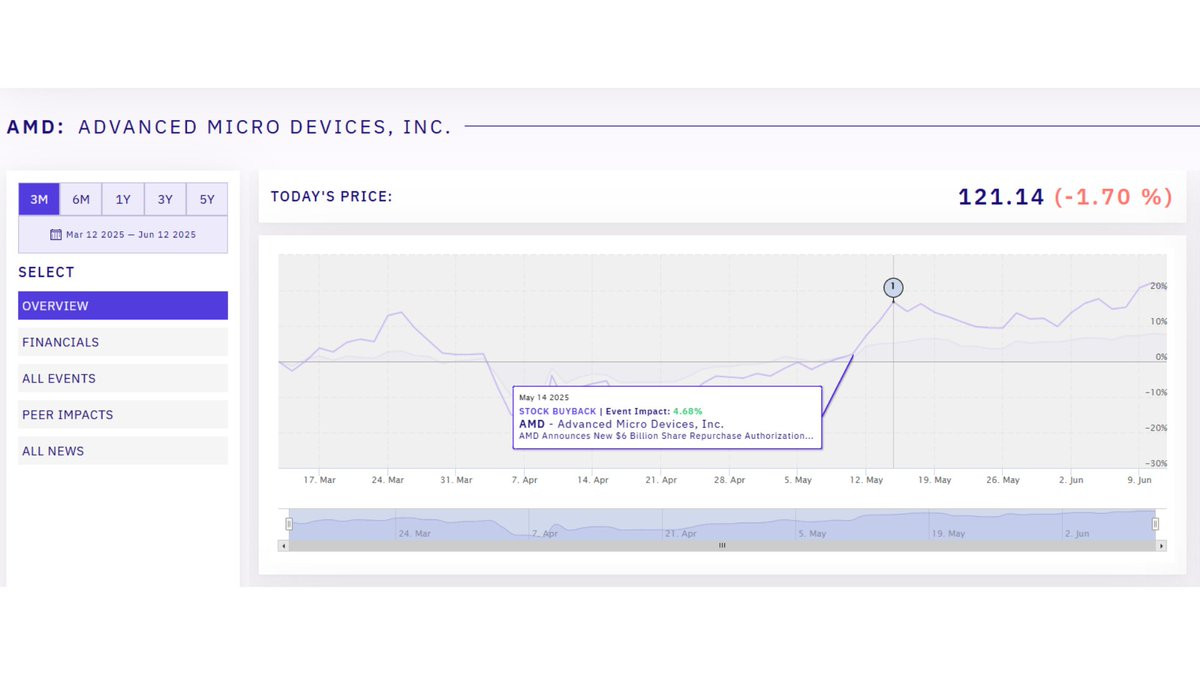Image resolution: width=1200 pixels, height=675 pixels.
Task: Open the All News section
Action: coord(123,451)
